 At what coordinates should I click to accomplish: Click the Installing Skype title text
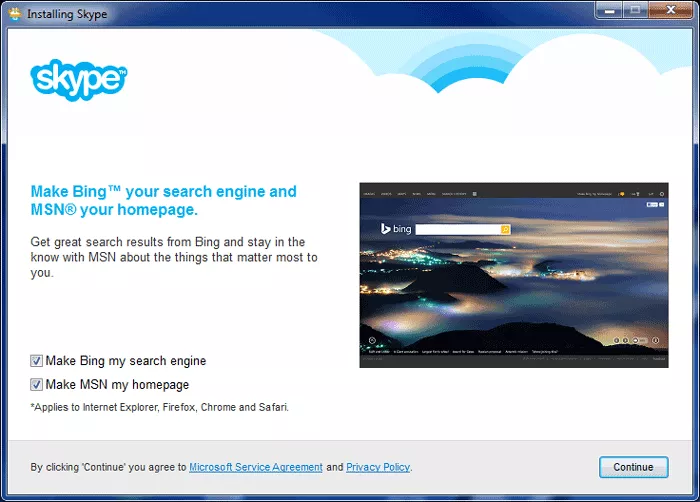click(67, 14)
